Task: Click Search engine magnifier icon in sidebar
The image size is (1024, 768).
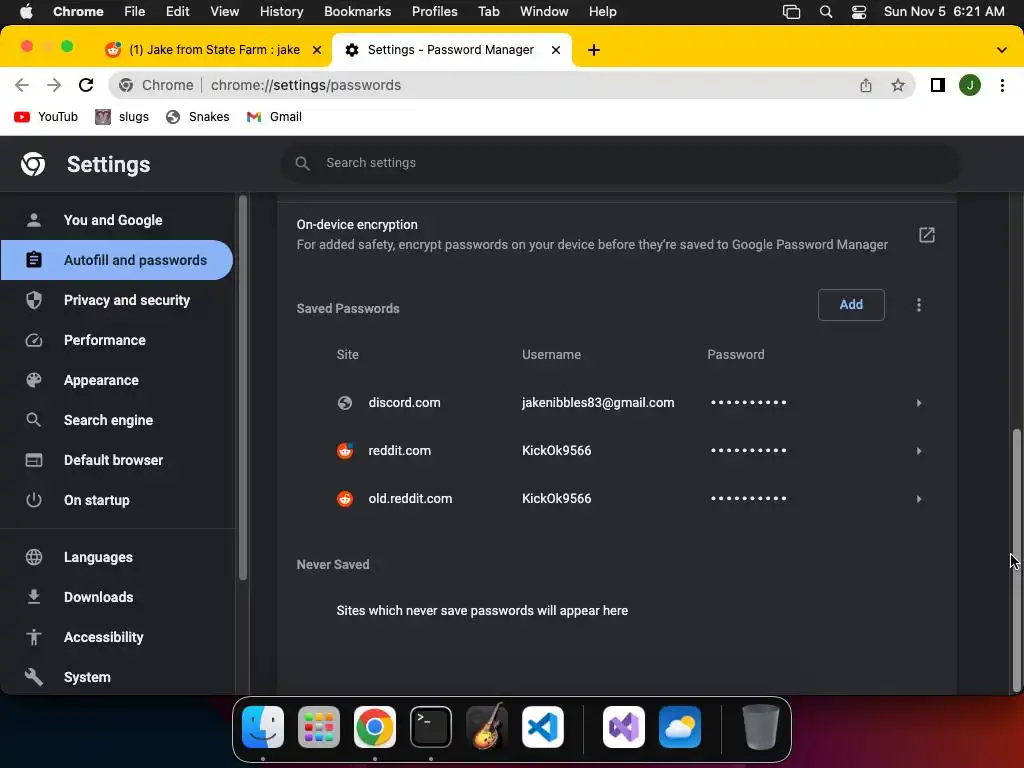Action: point(34,420)
